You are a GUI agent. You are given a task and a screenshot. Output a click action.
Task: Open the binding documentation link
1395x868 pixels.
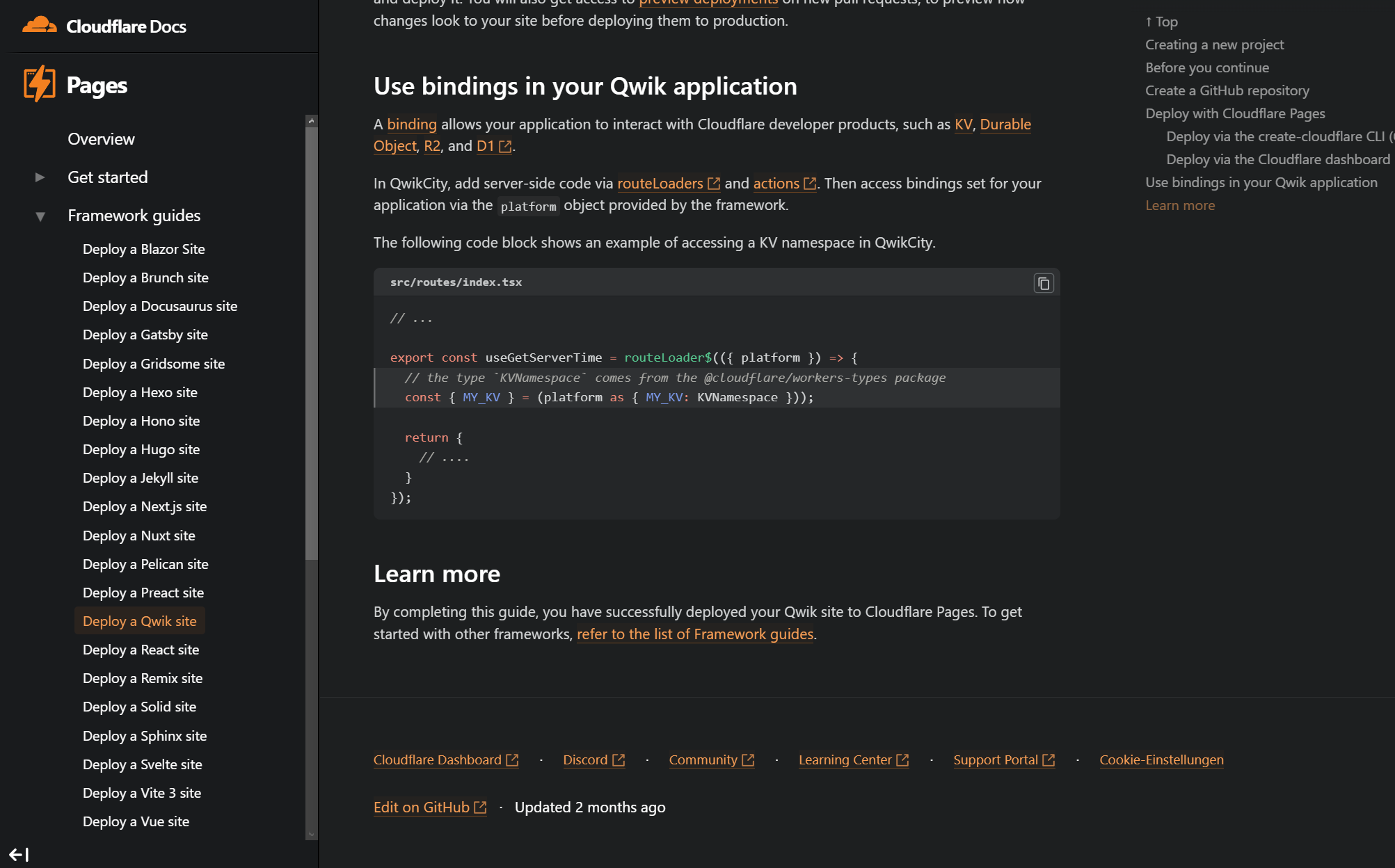point(411,124)
